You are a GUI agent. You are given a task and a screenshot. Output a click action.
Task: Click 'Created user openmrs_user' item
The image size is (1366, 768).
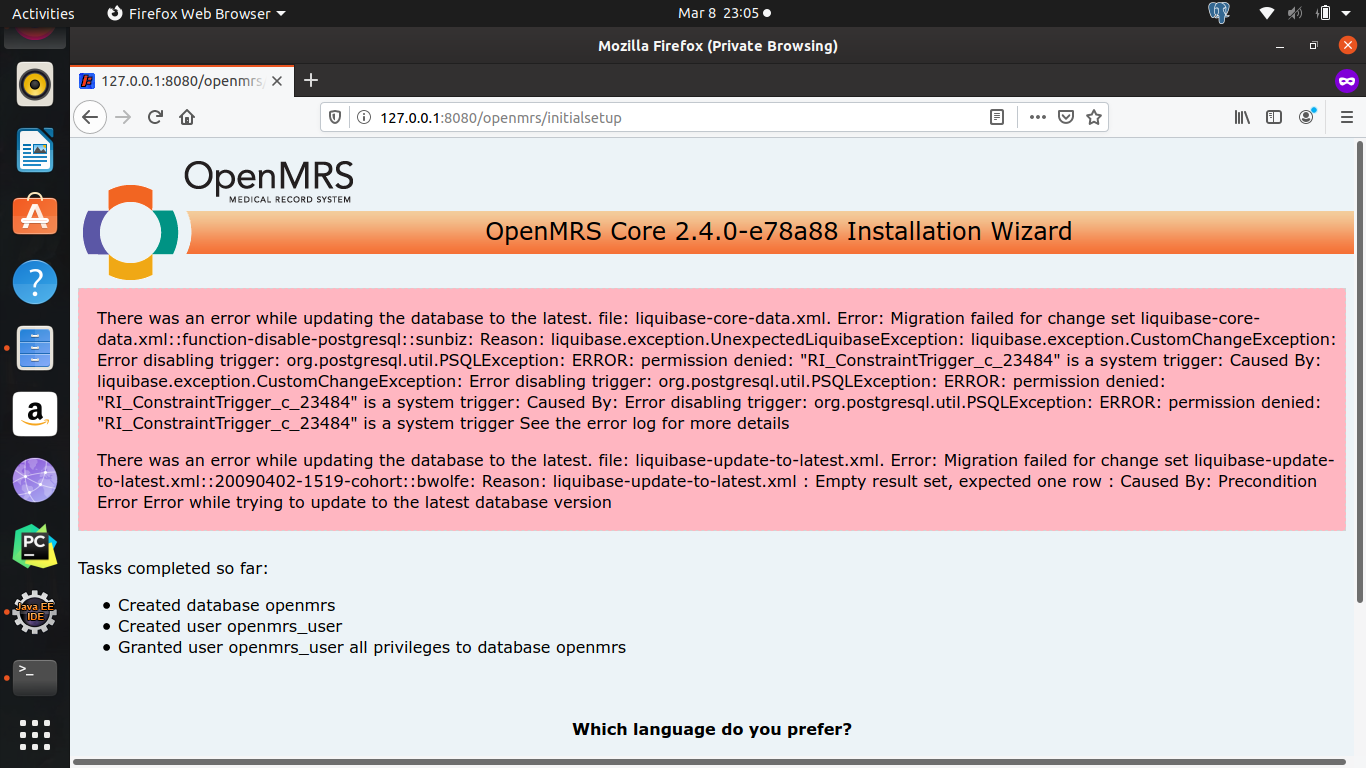[230, 626]
